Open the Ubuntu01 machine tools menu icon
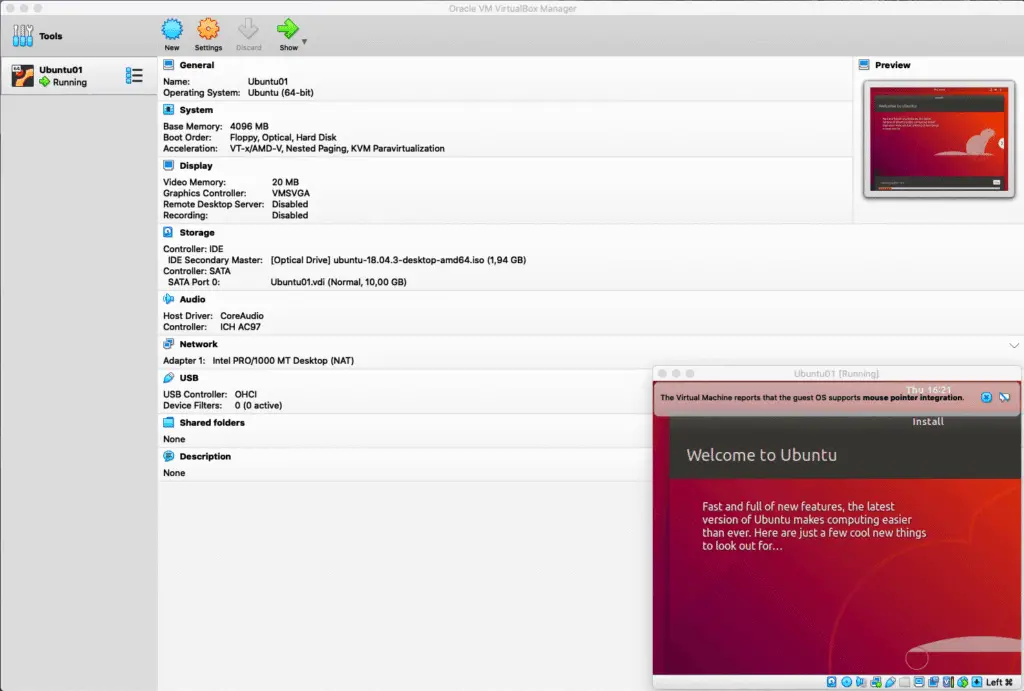This screenshot has height=691, width=1024. coord(134,76)
